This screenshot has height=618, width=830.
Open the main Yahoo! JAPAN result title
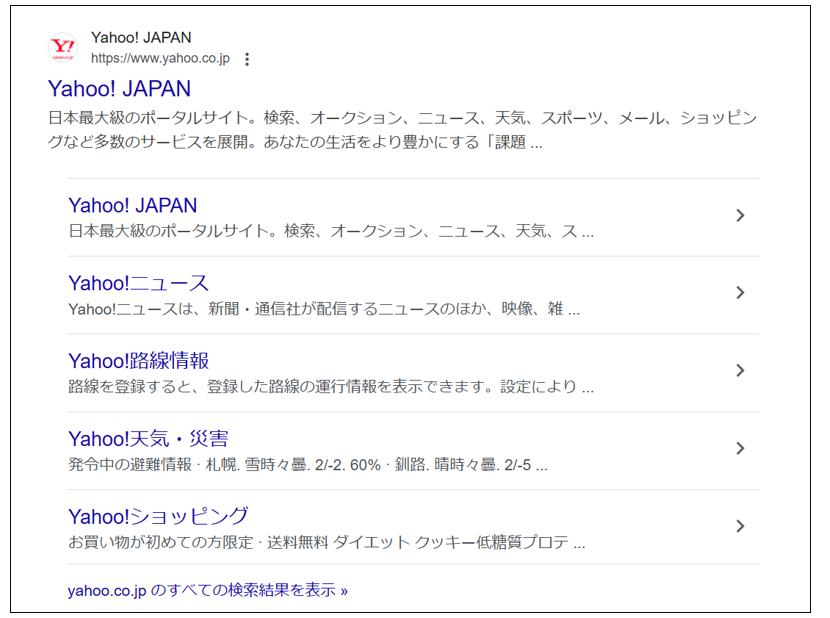(119, 89)
